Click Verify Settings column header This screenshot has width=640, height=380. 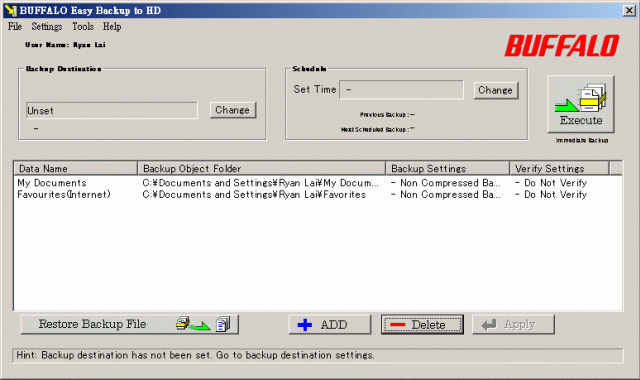pyautogui.click(x=559, y=169)
